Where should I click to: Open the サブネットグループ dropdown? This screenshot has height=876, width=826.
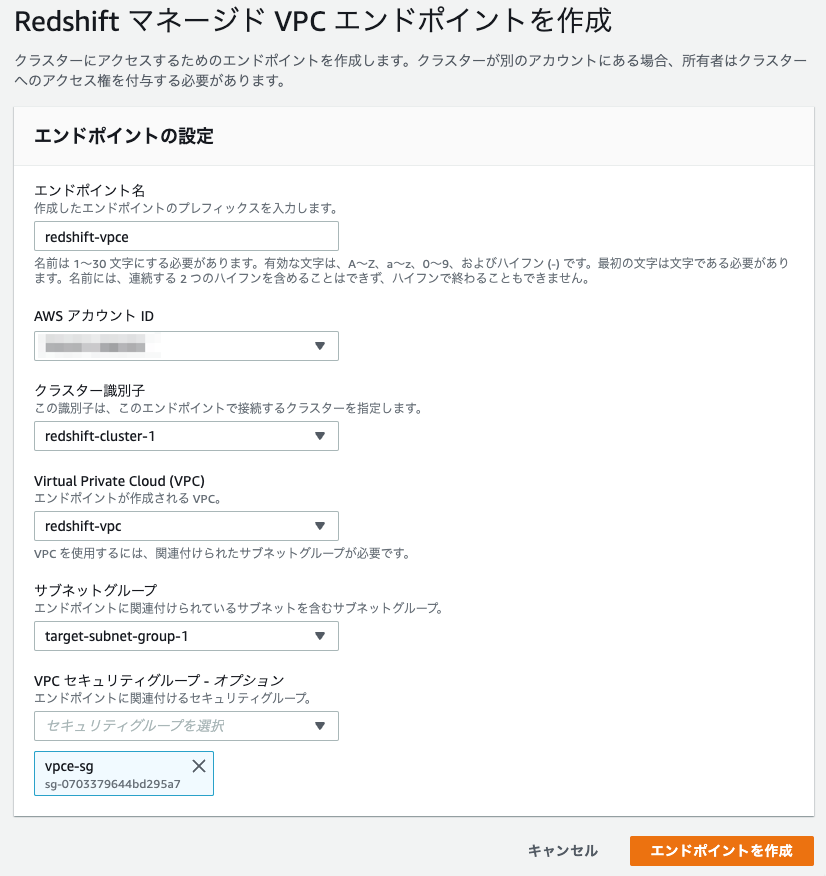tap(186, 636)
